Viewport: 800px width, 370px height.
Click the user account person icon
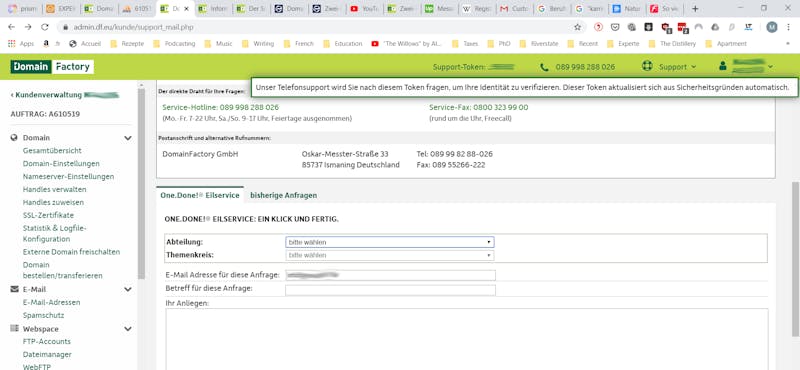(x=722, y=66)
